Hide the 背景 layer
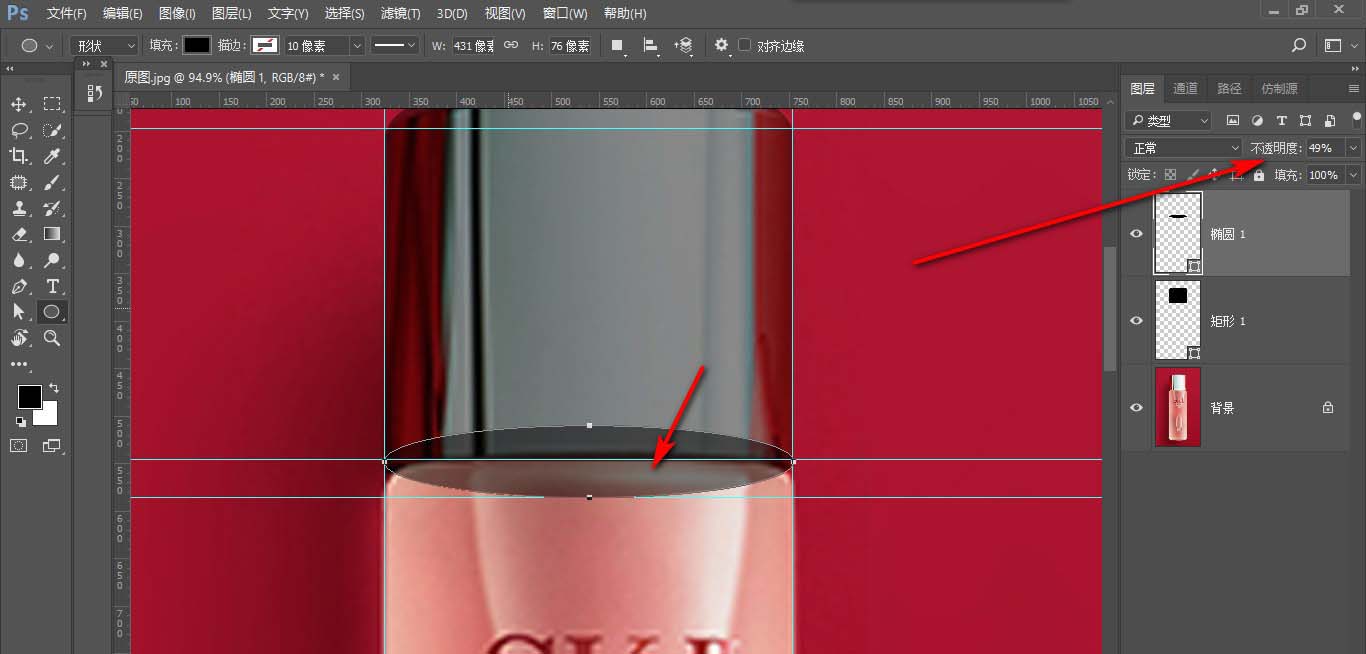This screenshot has width=1366, height=654. (1136, 407)
